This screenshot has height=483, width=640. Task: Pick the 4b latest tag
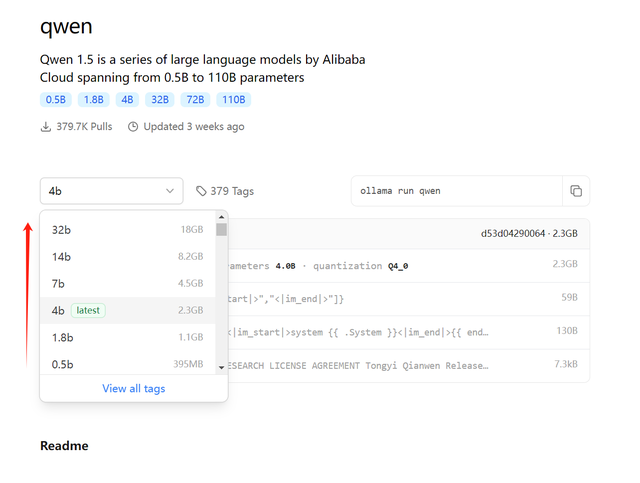pos(127,310)
